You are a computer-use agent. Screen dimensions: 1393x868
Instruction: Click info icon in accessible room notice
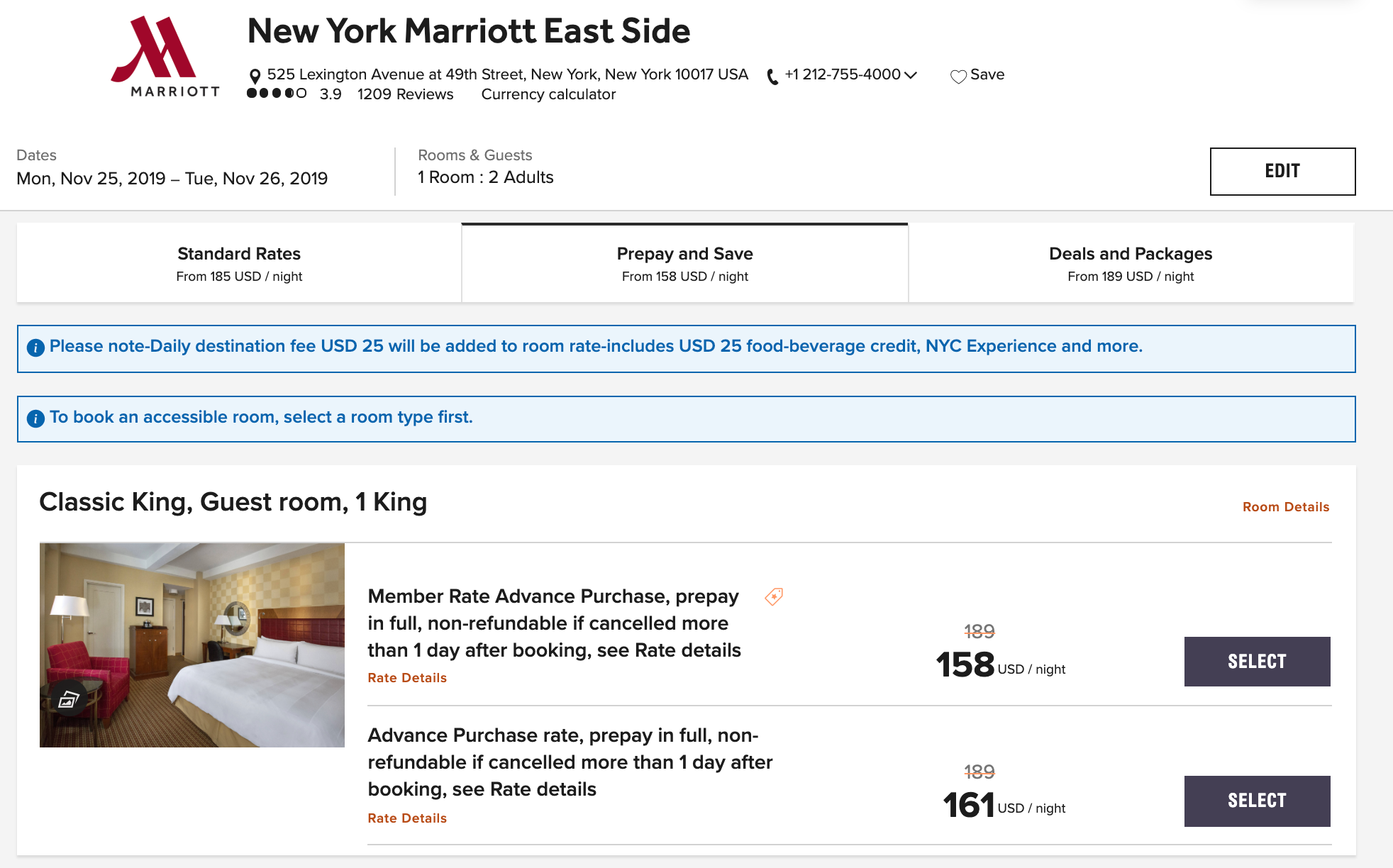[x=35, y=418]
